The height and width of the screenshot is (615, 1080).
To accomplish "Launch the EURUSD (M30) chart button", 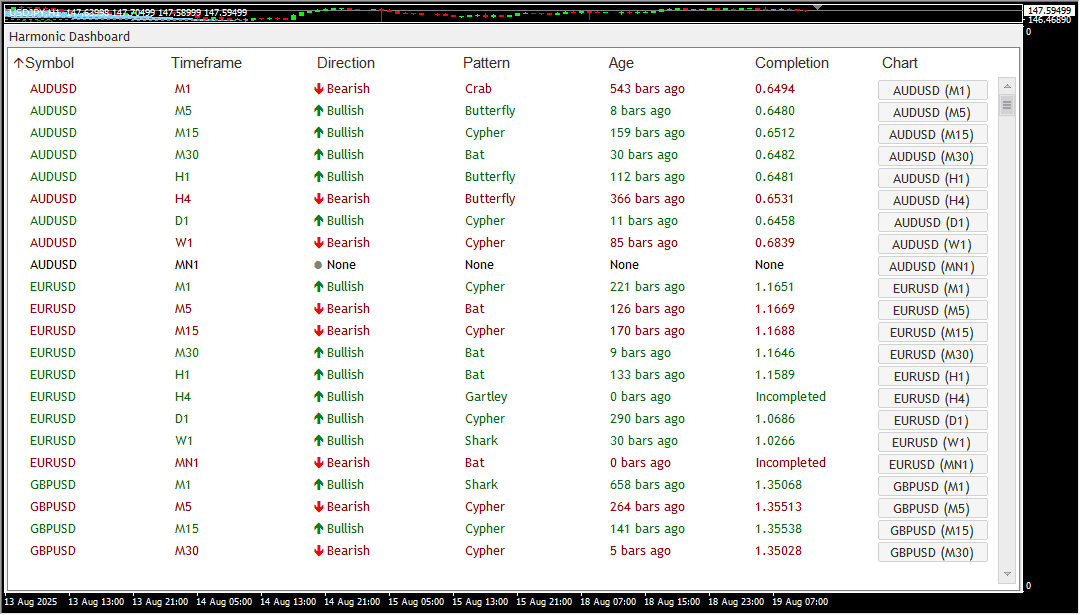I will click(933, 355).
